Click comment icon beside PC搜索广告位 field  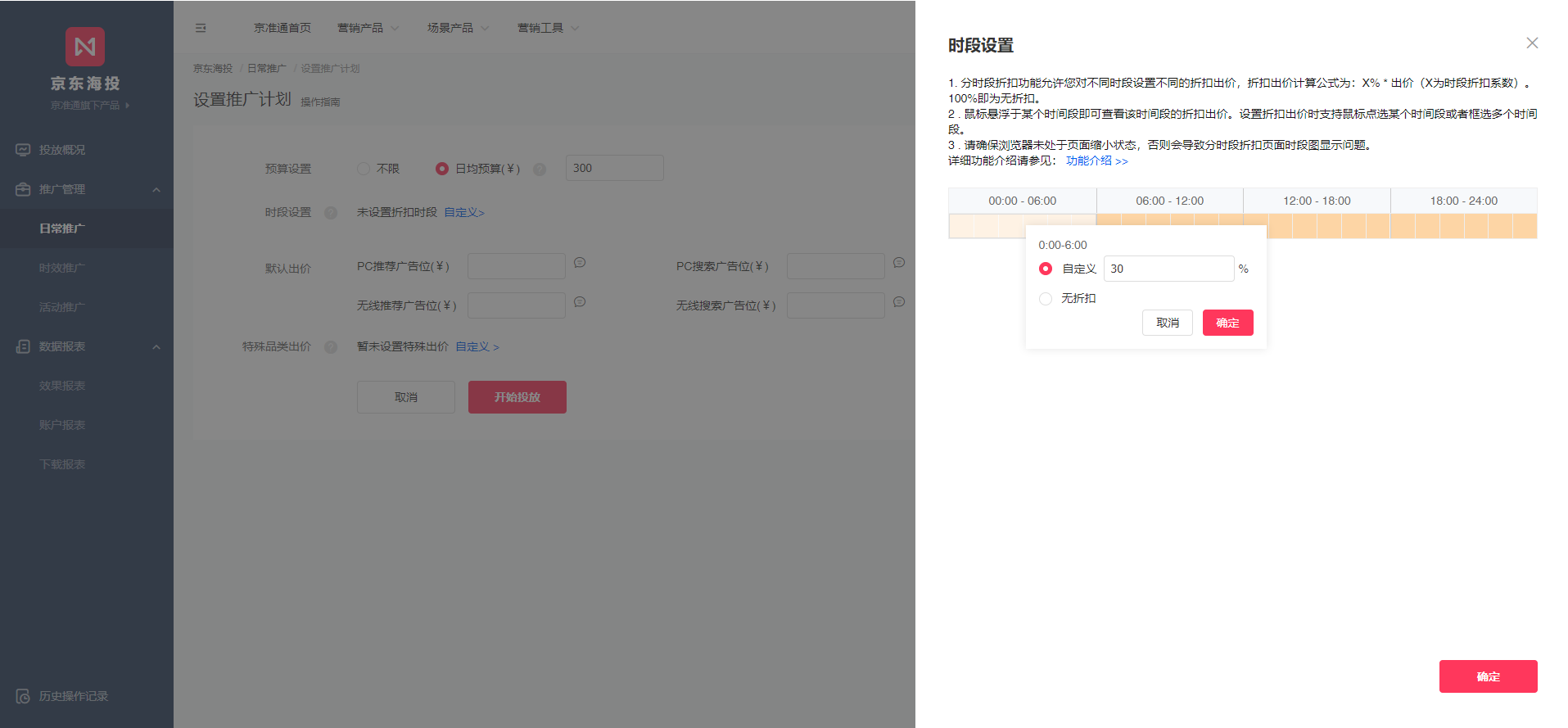(x=899, y=263)
